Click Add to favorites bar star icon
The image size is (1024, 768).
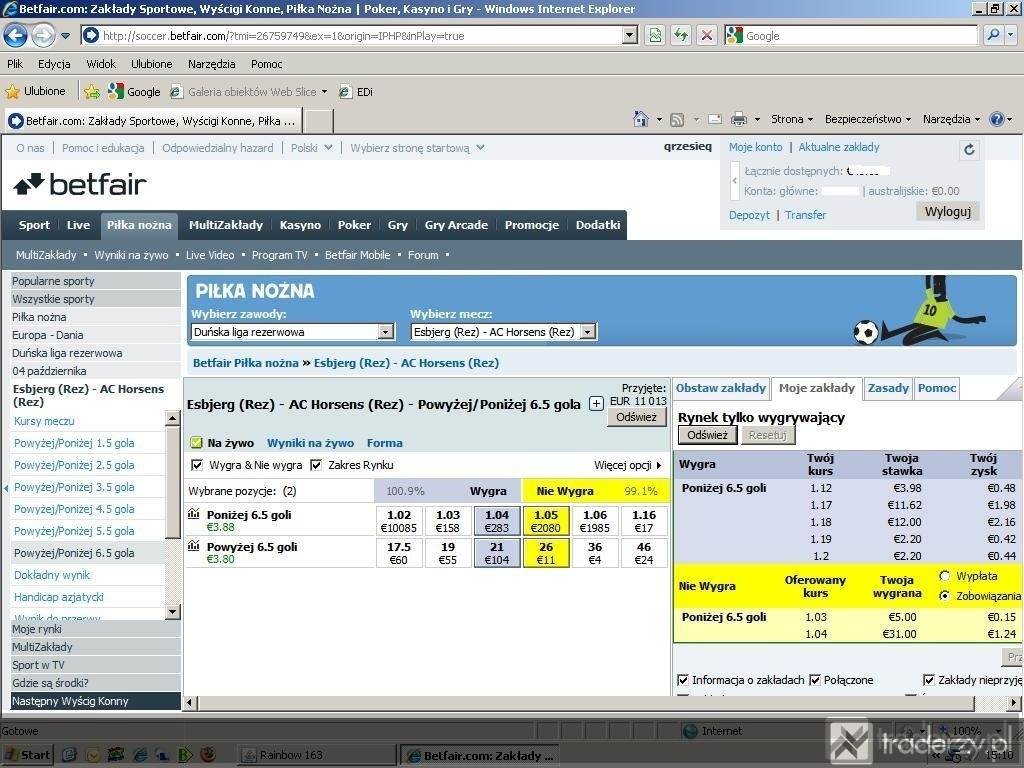[92, 92]
